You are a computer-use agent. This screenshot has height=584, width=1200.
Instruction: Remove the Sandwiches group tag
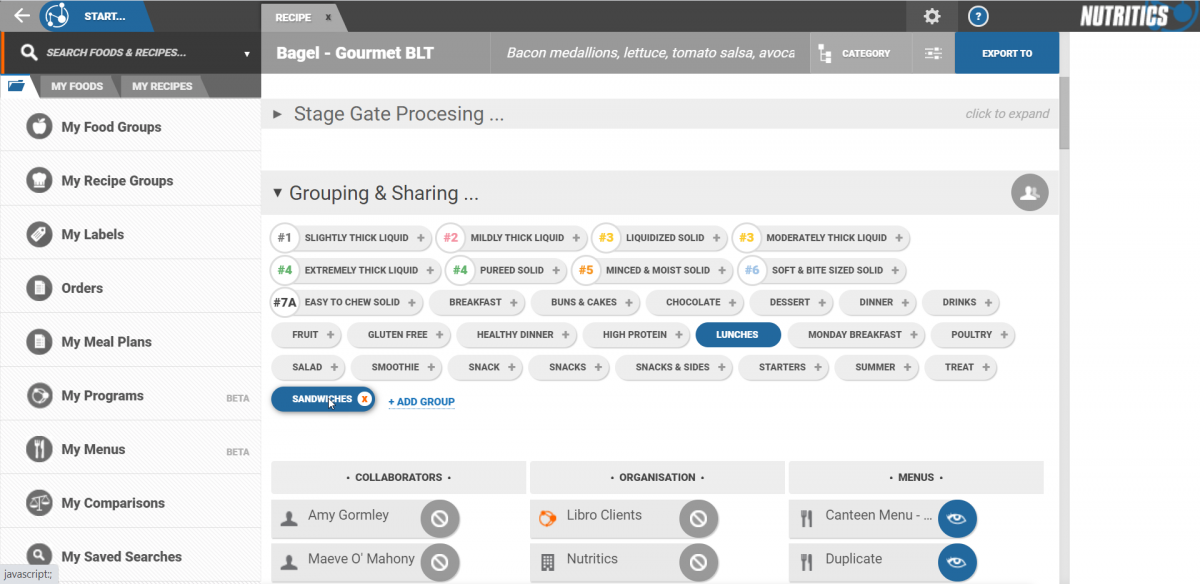(365, 399)
